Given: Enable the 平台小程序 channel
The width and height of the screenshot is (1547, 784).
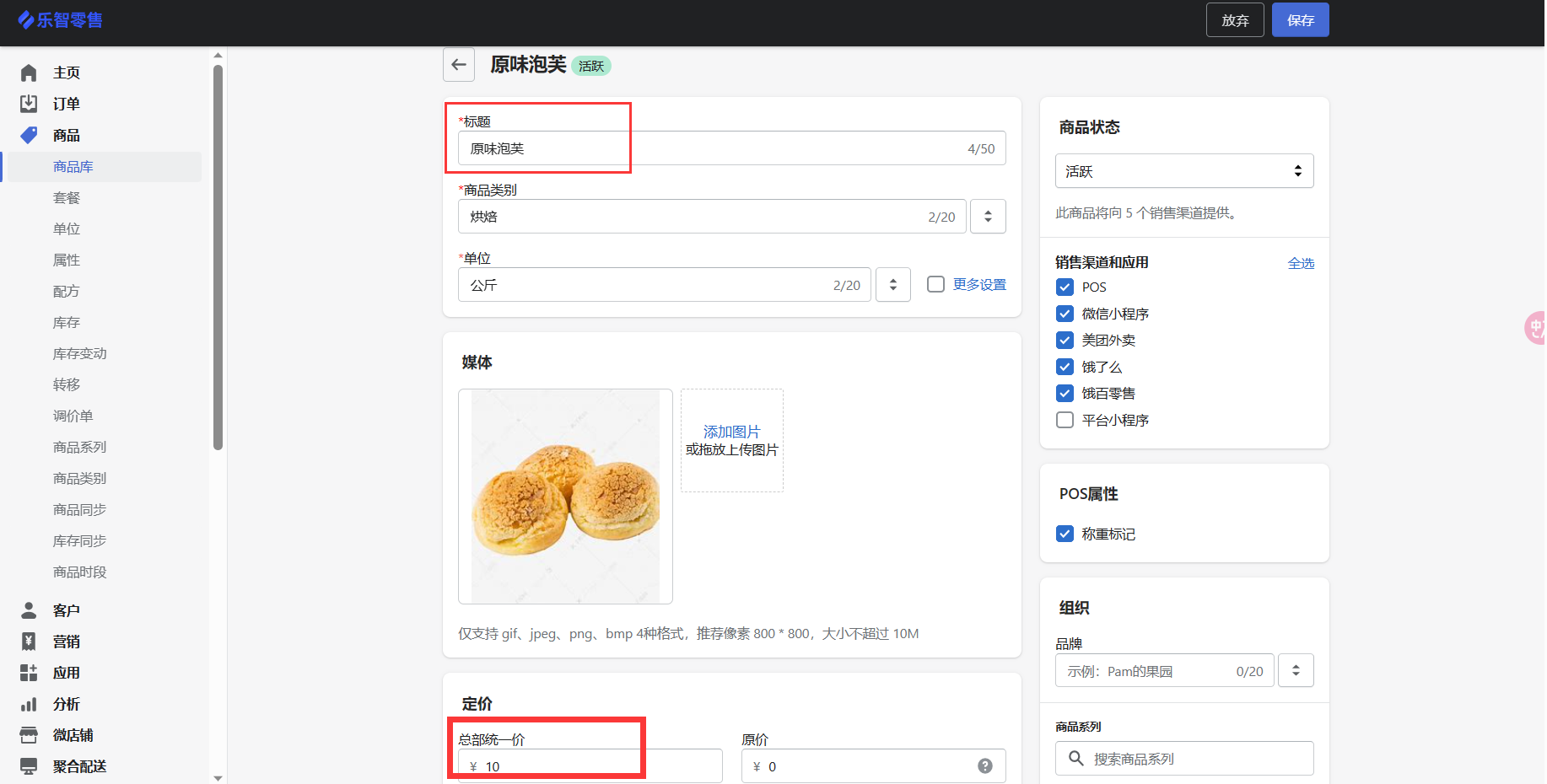Looking at the screenshot, I should (1065, 420).
